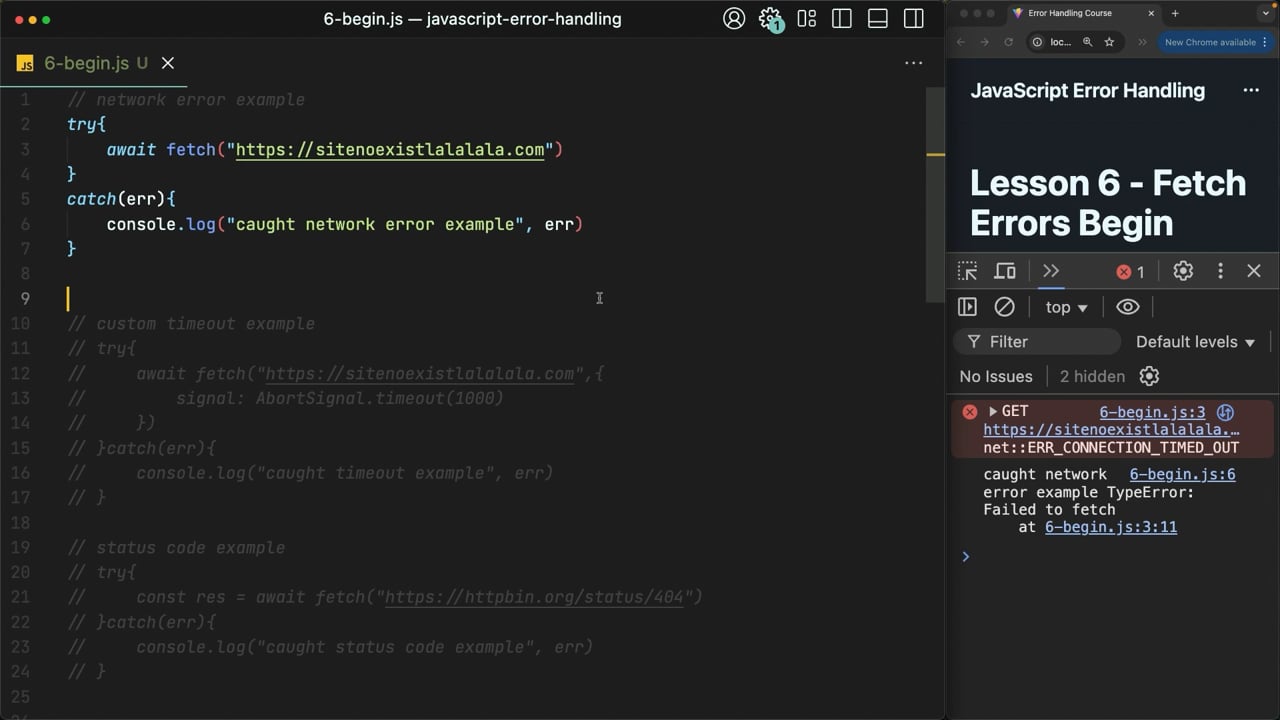This screenshot has height=720, width=1280.
Task: Open the VS Code Accounts icon
Action: click(x=734, y=19)
